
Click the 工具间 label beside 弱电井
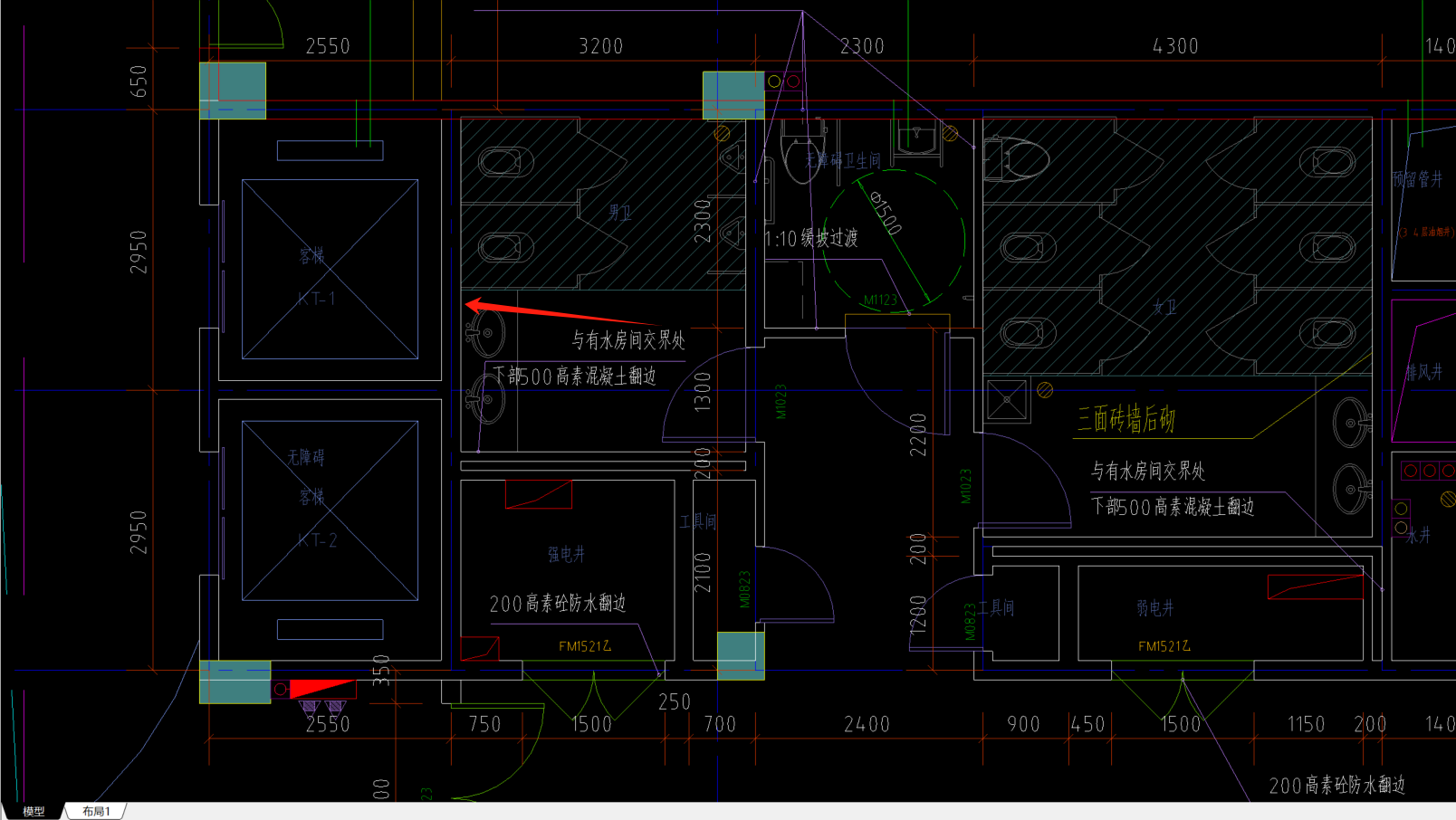point(996,608)
